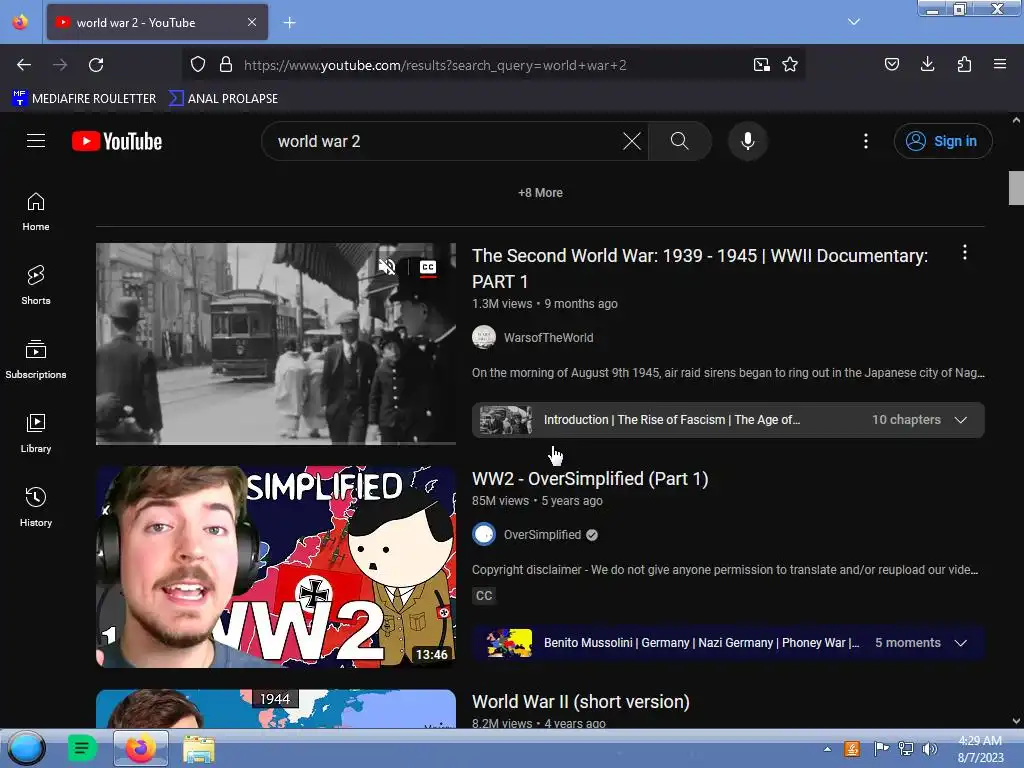This screenshot has width=1024, height=768.
Task: Show hidden system tray icons
Action: (827, 749)
